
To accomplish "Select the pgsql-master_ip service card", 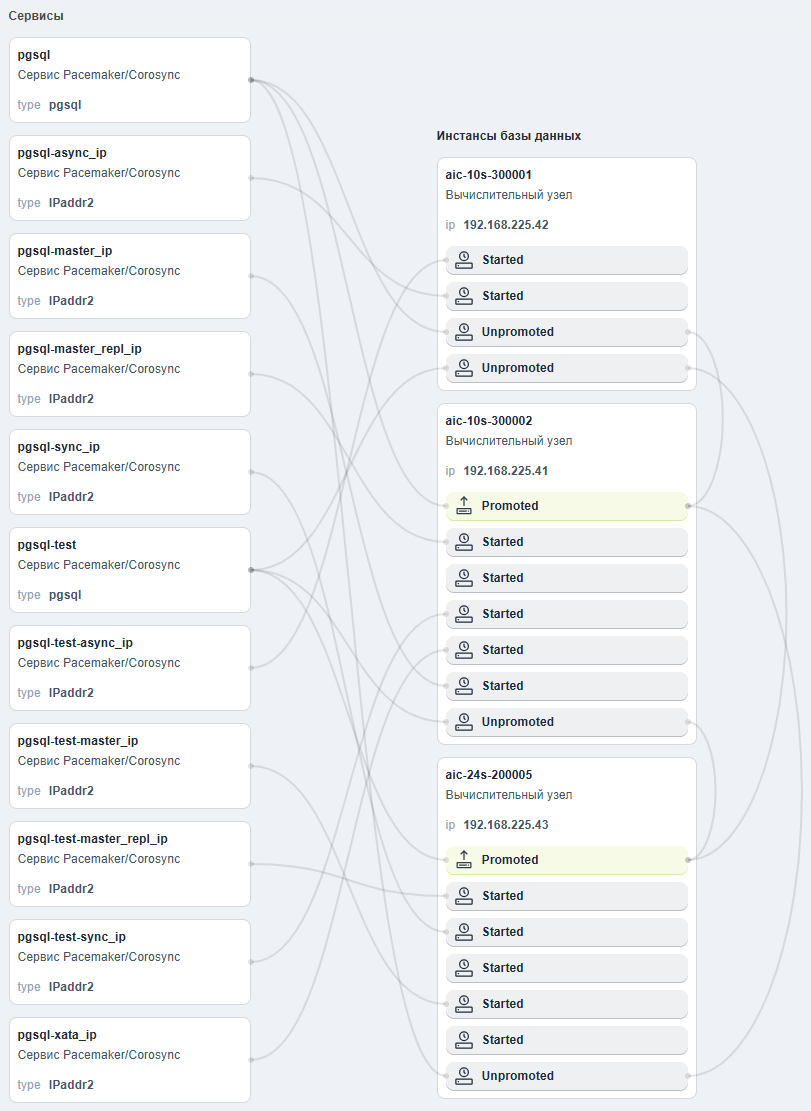I will click(130, 276).
